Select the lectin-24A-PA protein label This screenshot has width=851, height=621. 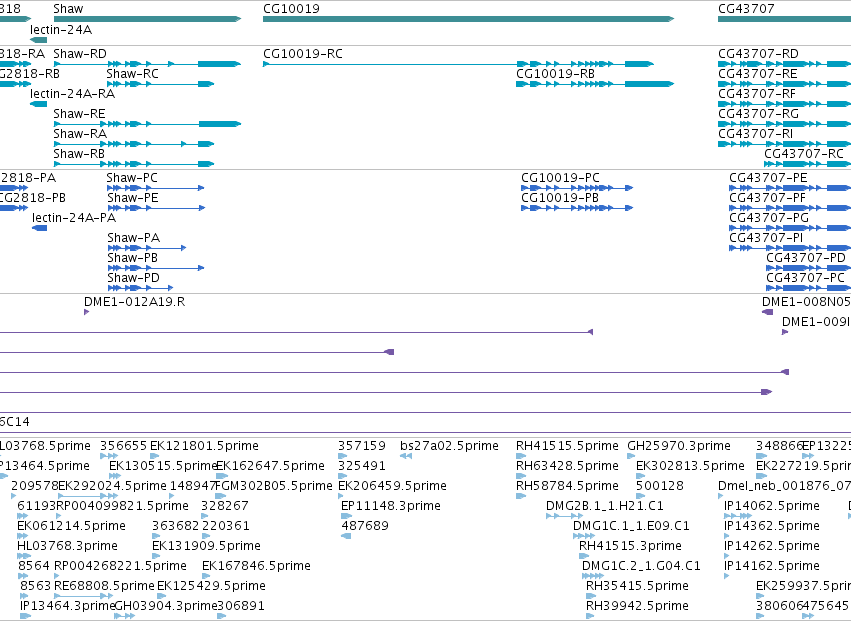pyautogui.click(x=74, y=218)
